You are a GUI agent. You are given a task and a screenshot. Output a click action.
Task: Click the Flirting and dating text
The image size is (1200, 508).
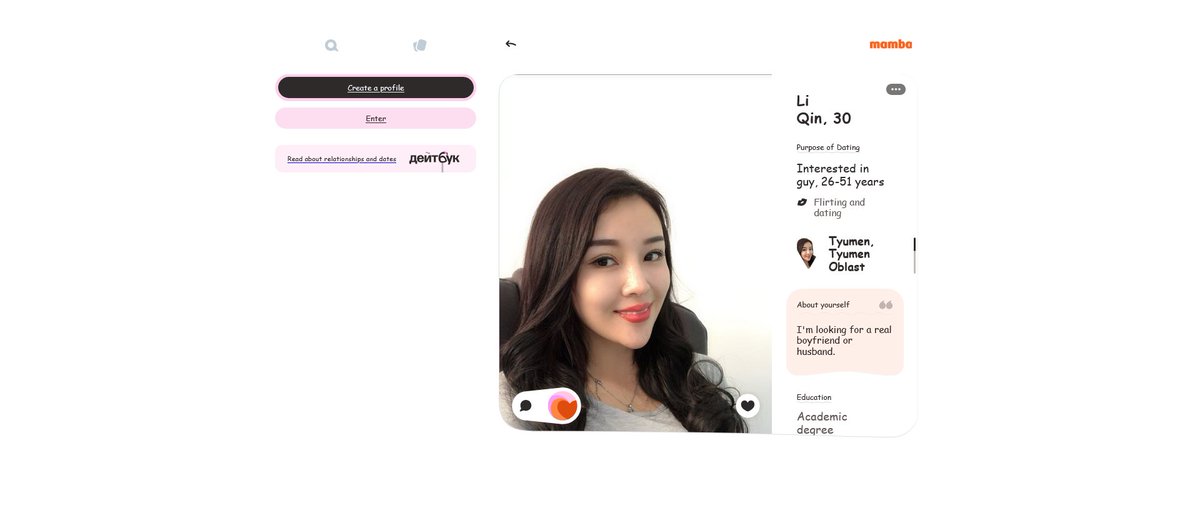[839, 207]
